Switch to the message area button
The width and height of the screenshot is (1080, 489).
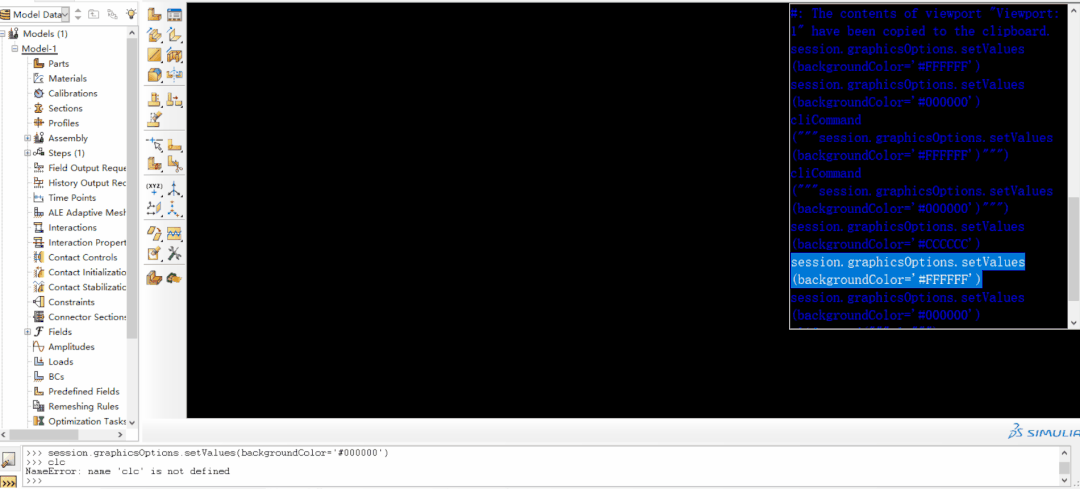pyautogui.click(x=9, y=460)
